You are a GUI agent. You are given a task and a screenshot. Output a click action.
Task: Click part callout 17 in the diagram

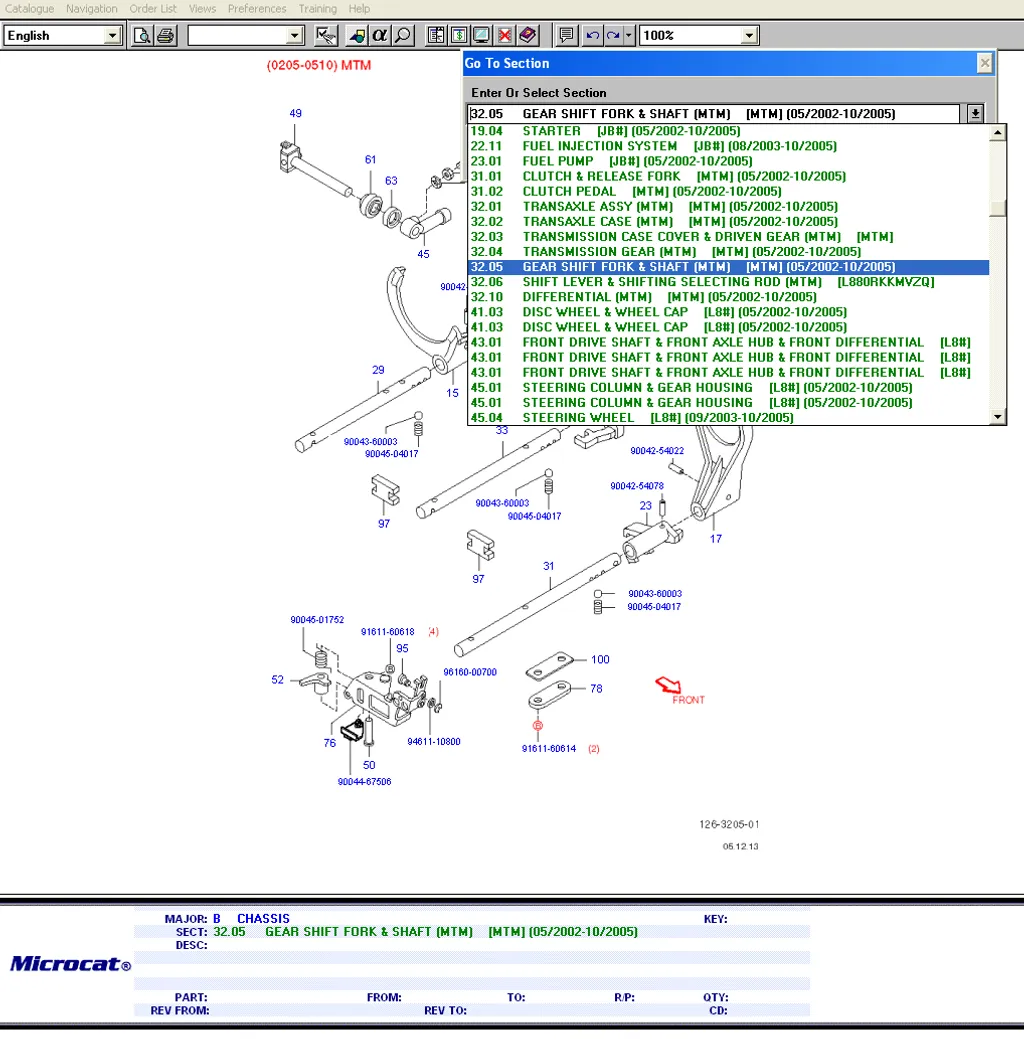click(x=716, y=539)
